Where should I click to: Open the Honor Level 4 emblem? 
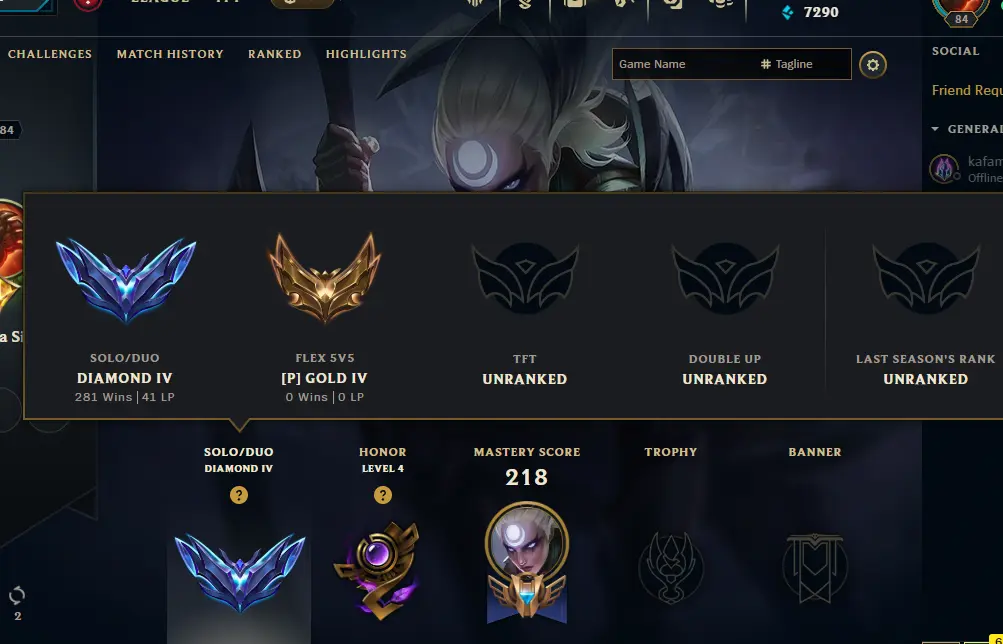point(377,570)
